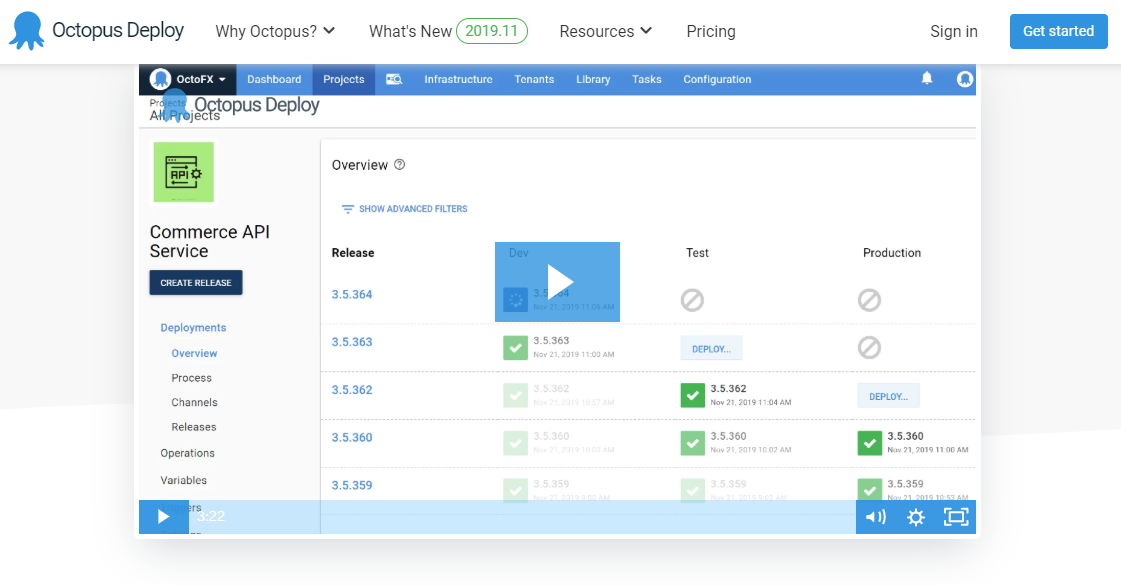Click the notification bell icon
Viewport: 1121px width, 586px height.
click(x=927, y=79)
